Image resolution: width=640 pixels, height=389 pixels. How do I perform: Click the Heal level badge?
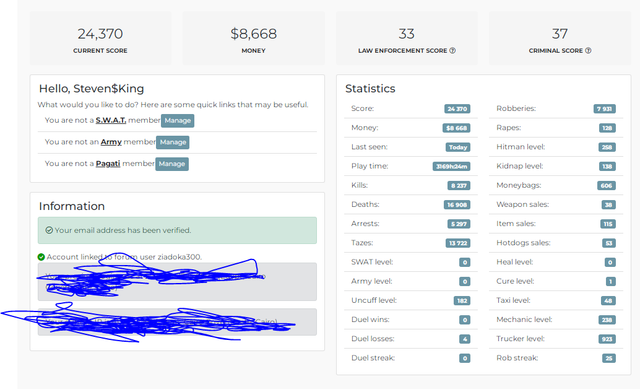(x=610, y=262)
